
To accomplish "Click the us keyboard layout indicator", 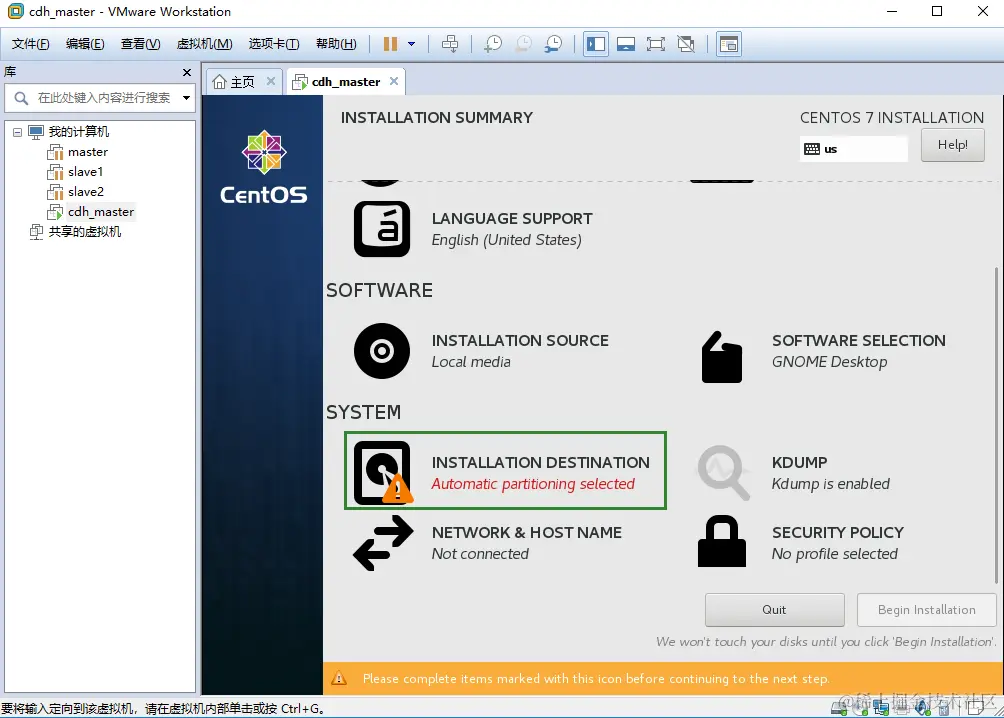I will (854, 149).
